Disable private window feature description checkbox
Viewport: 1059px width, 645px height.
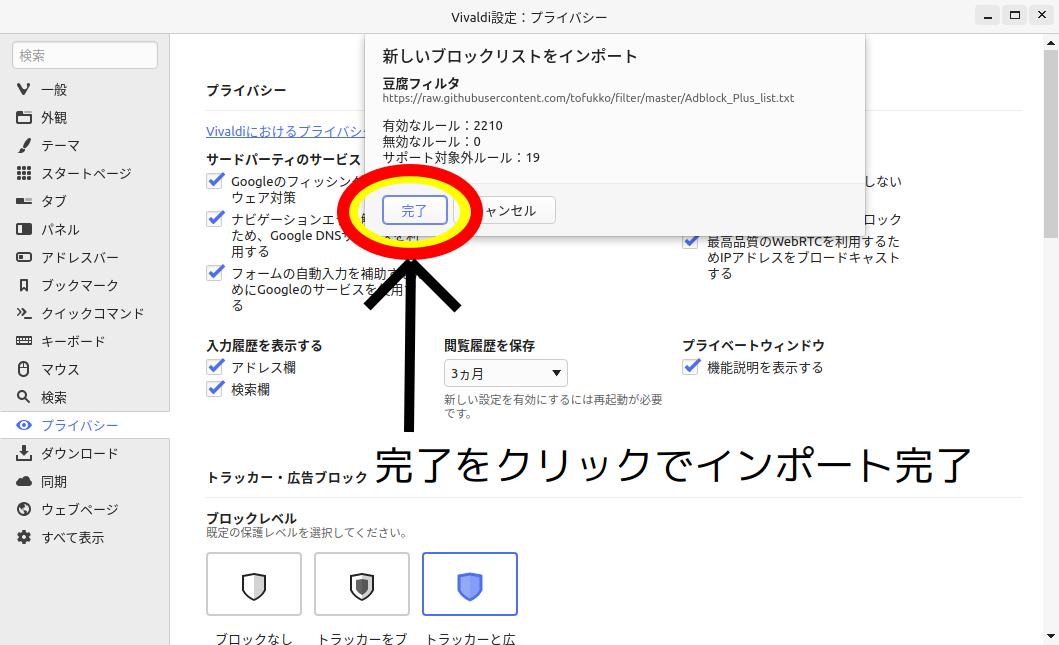click(x=691, y=367)
